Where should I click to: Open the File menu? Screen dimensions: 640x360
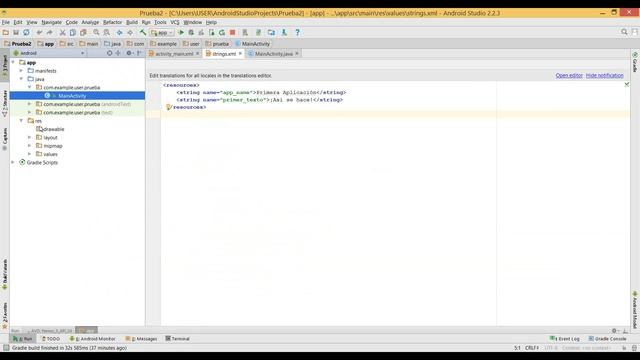click(x=6, y=22)
